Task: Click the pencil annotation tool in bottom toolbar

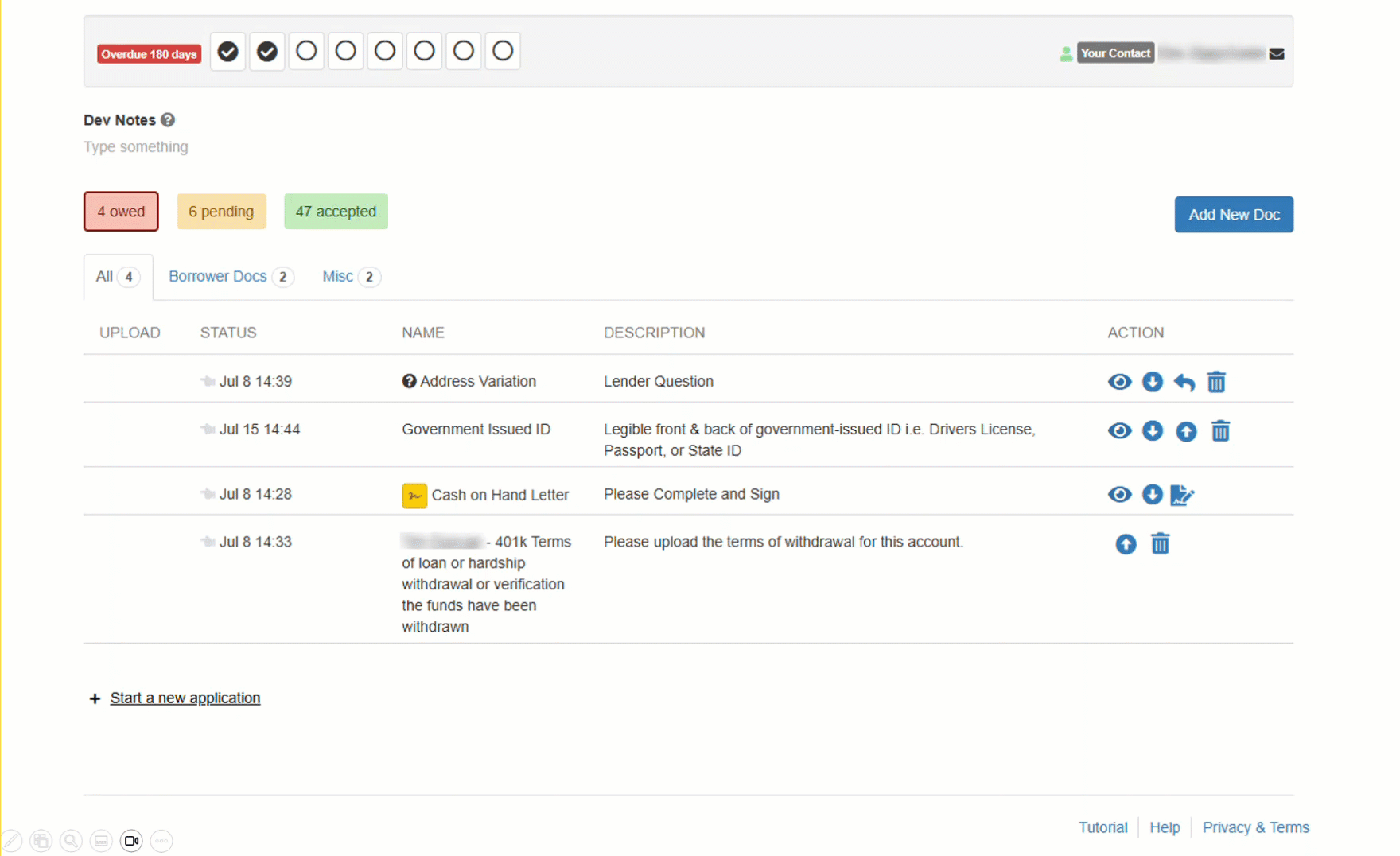Action: coord(12,841)
